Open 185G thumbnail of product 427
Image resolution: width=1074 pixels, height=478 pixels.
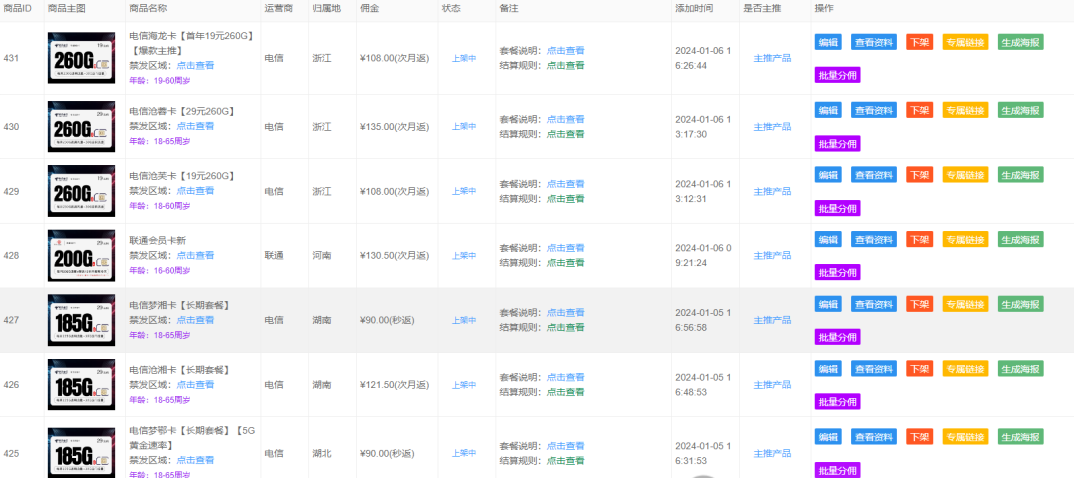pos(82,320)
